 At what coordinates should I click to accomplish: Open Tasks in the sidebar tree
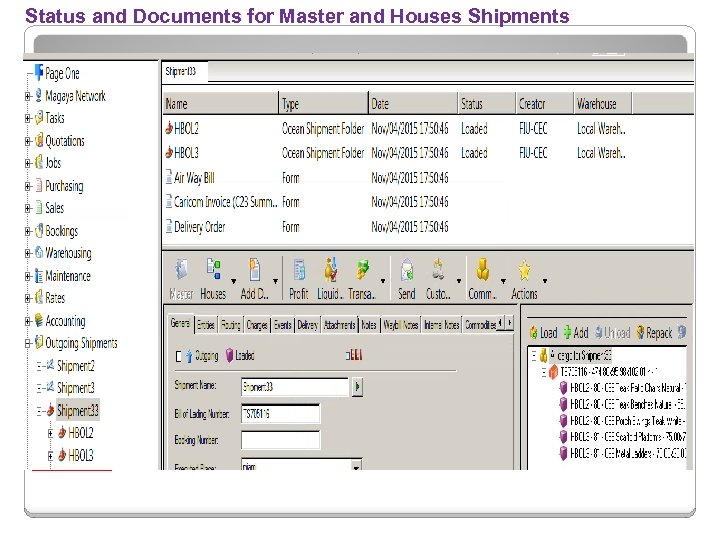pyautogui.click(x=55, y=118)
